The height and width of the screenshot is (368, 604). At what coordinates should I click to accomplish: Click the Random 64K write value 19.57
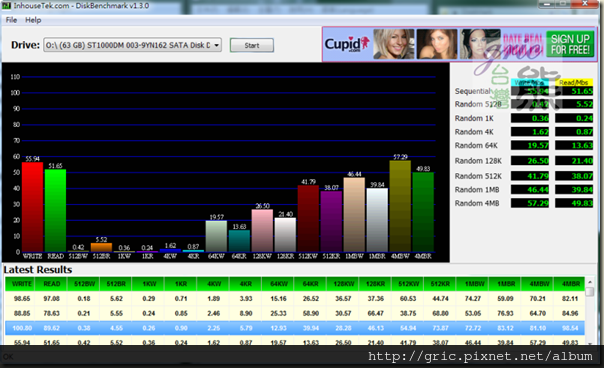(530, 145)
